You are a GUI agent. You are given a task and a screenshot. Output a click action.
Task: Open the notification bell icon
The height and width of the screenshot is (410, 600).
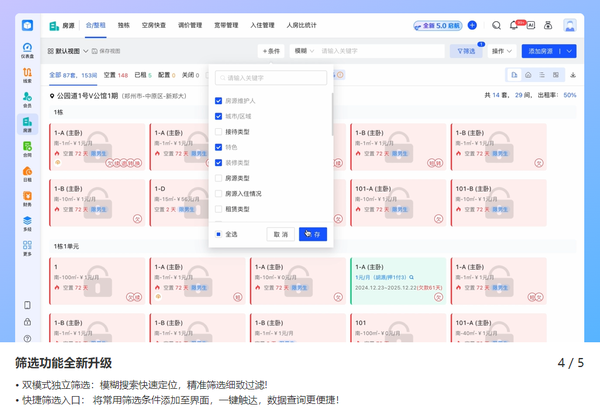[514, 25]
